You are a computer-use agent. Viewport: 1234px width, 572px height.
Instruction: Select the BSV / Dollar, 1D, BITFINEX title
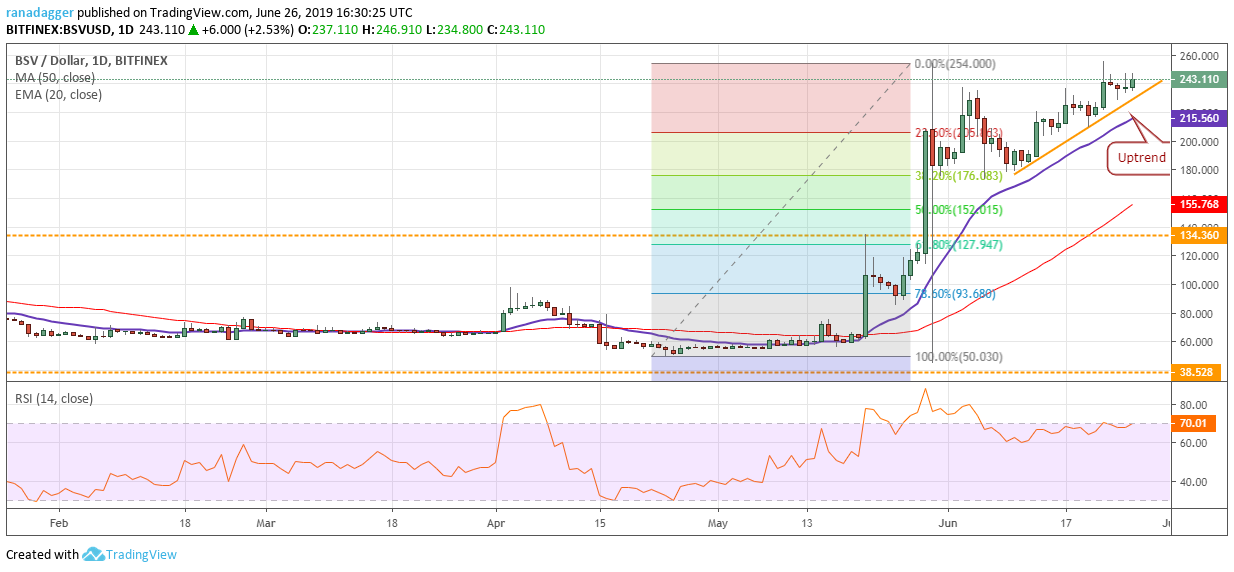point(91,60)
